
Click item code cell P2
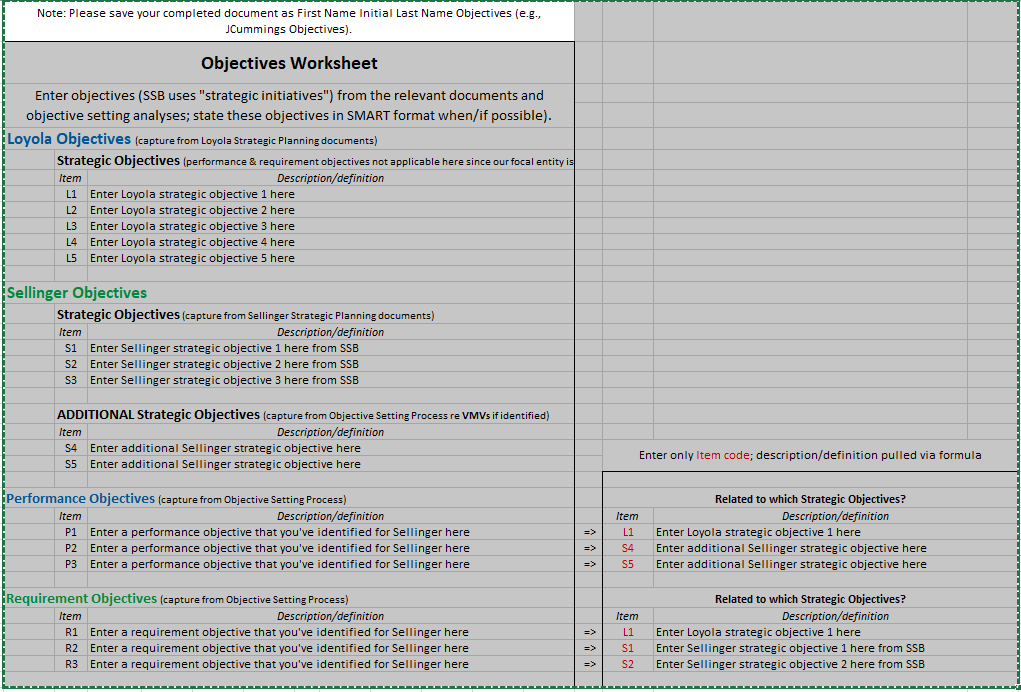71,548
